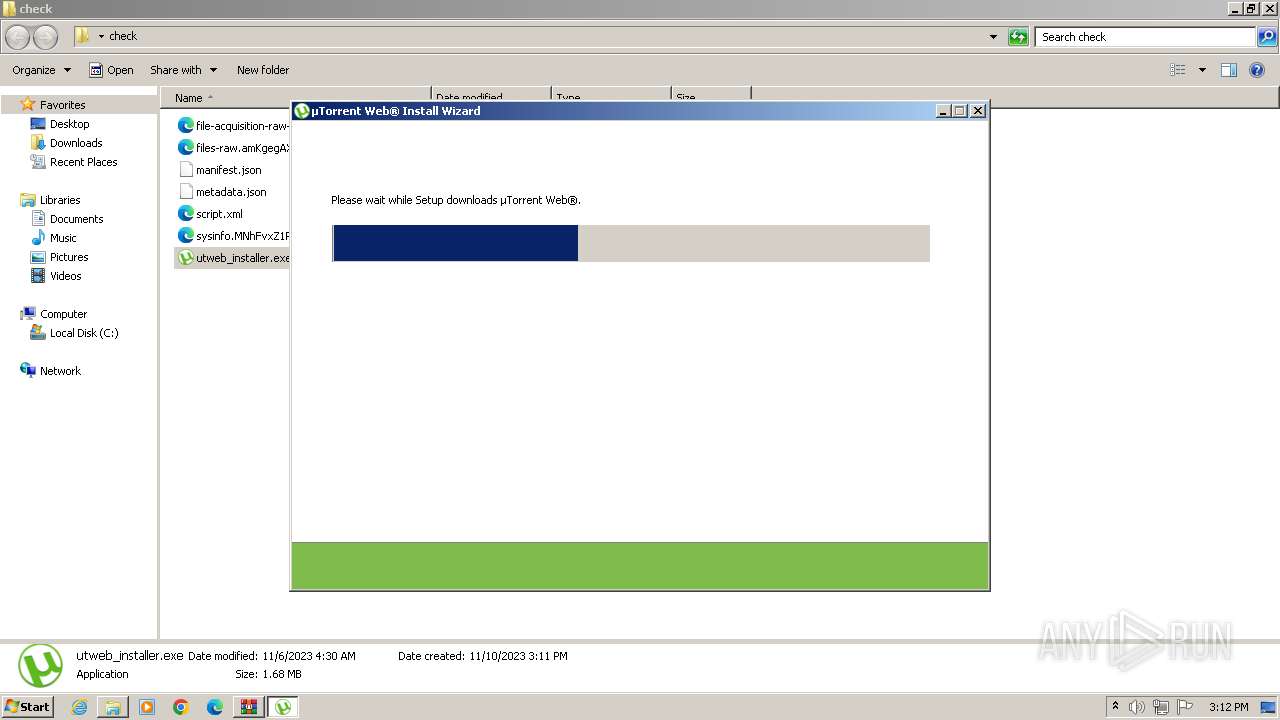Click New folder in toolbar

coord(263,70)
